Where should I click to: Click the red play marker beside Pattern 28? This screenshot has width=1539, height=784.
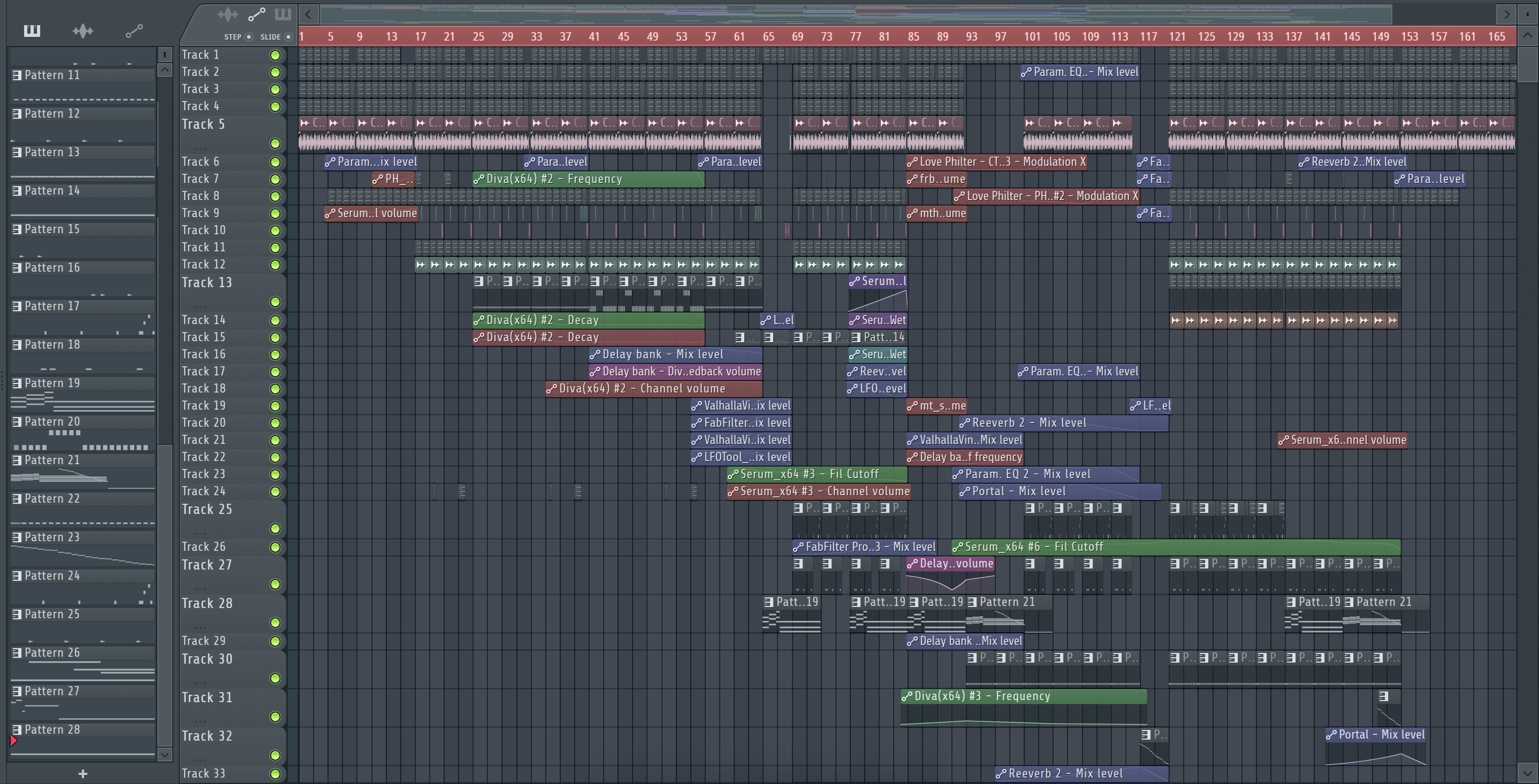point(13,741)
